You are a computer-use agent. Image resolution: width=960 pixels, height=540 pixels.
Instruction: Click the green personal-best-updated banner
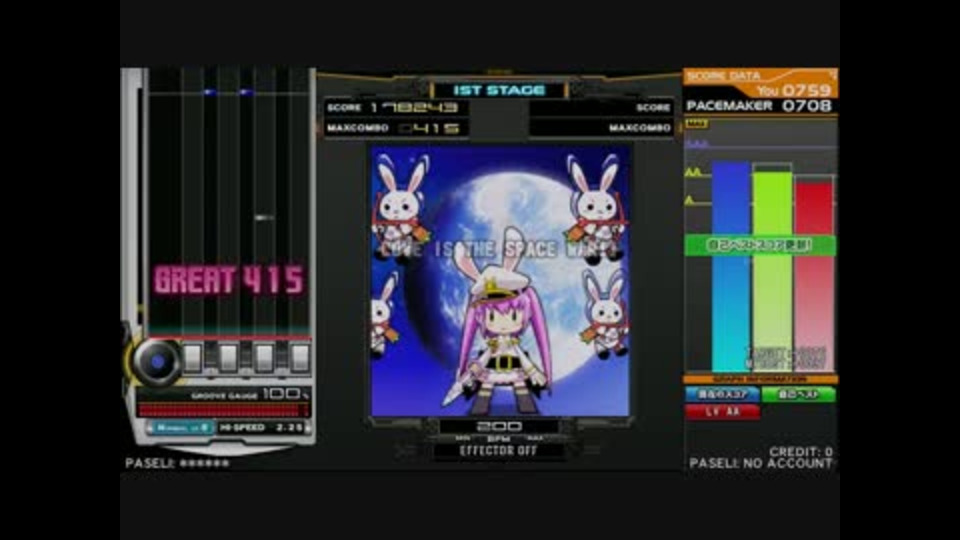pyautogui.click(x=760, y=245)
